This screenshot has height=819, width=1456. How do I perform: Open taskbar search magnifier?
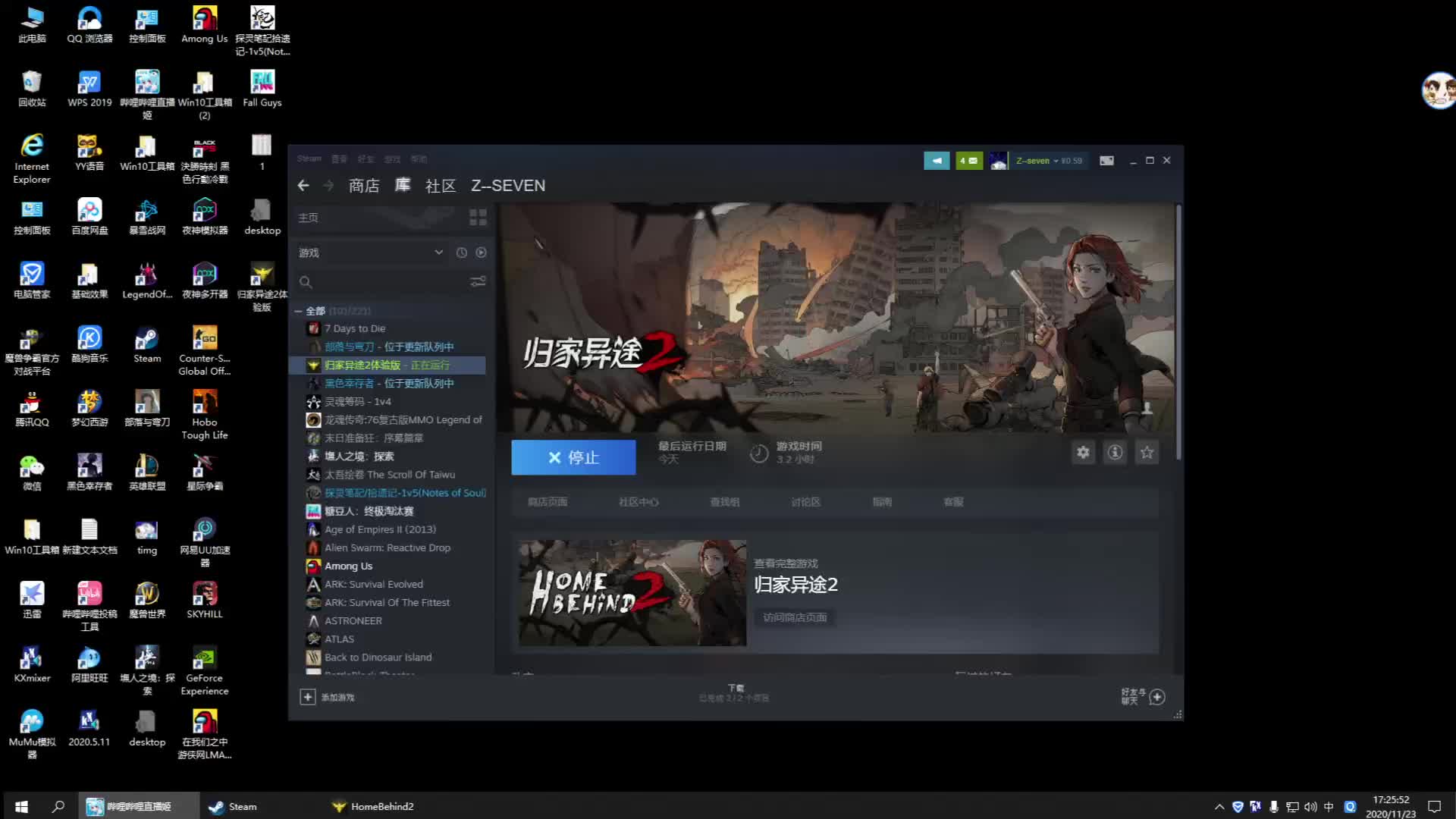point(58,806)
